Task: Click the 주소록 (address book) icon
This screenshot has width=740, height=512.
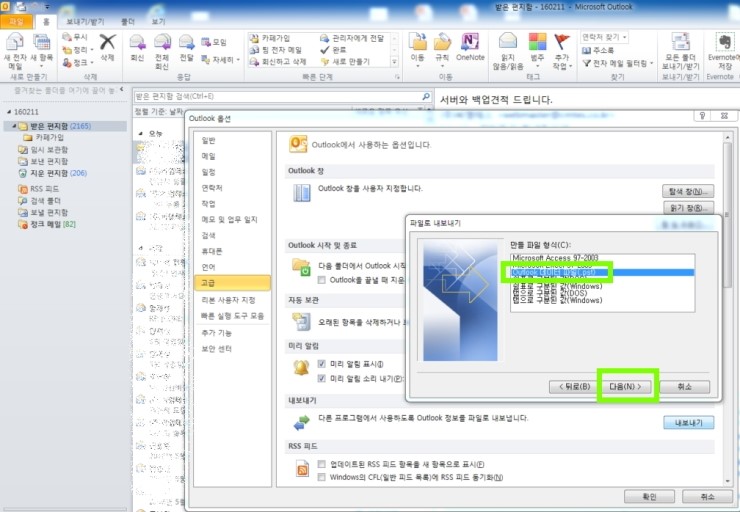Action: coord(587,50)
